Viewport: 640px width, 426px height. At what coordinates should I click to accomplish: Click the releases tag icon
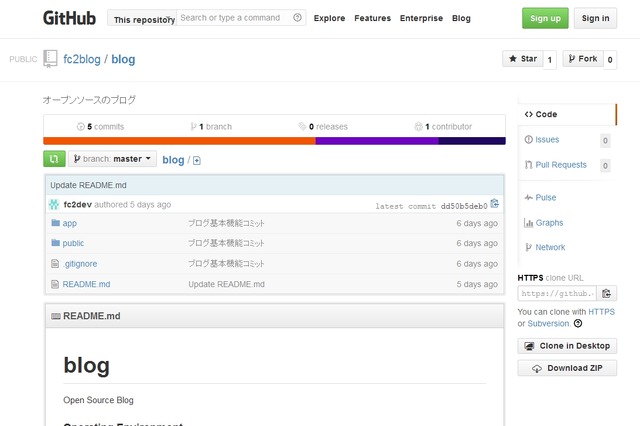(x=302, y=126)
